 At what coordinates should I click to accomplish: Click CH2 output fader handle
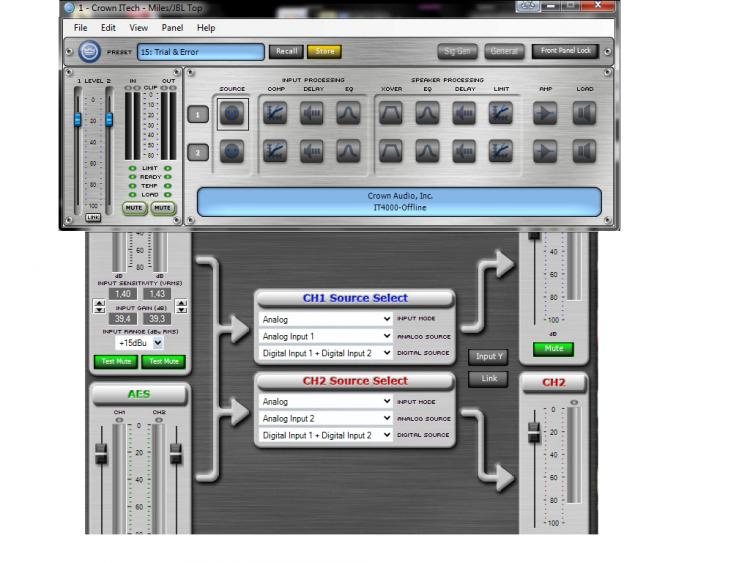534,432
